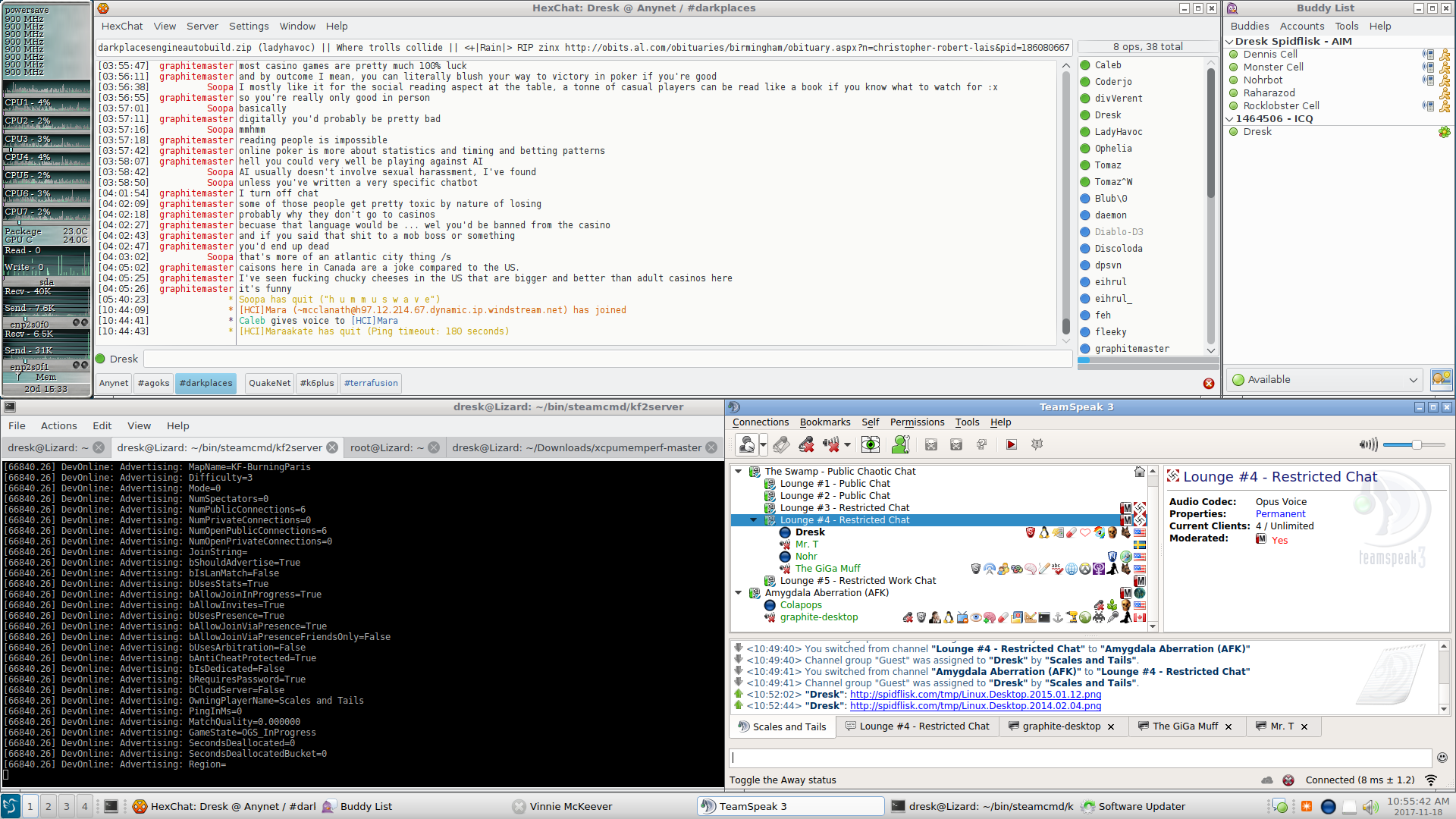Select user graphite-desktop in AFK channel
Viewport: 1456px width, 819px height.
point(819,617)
